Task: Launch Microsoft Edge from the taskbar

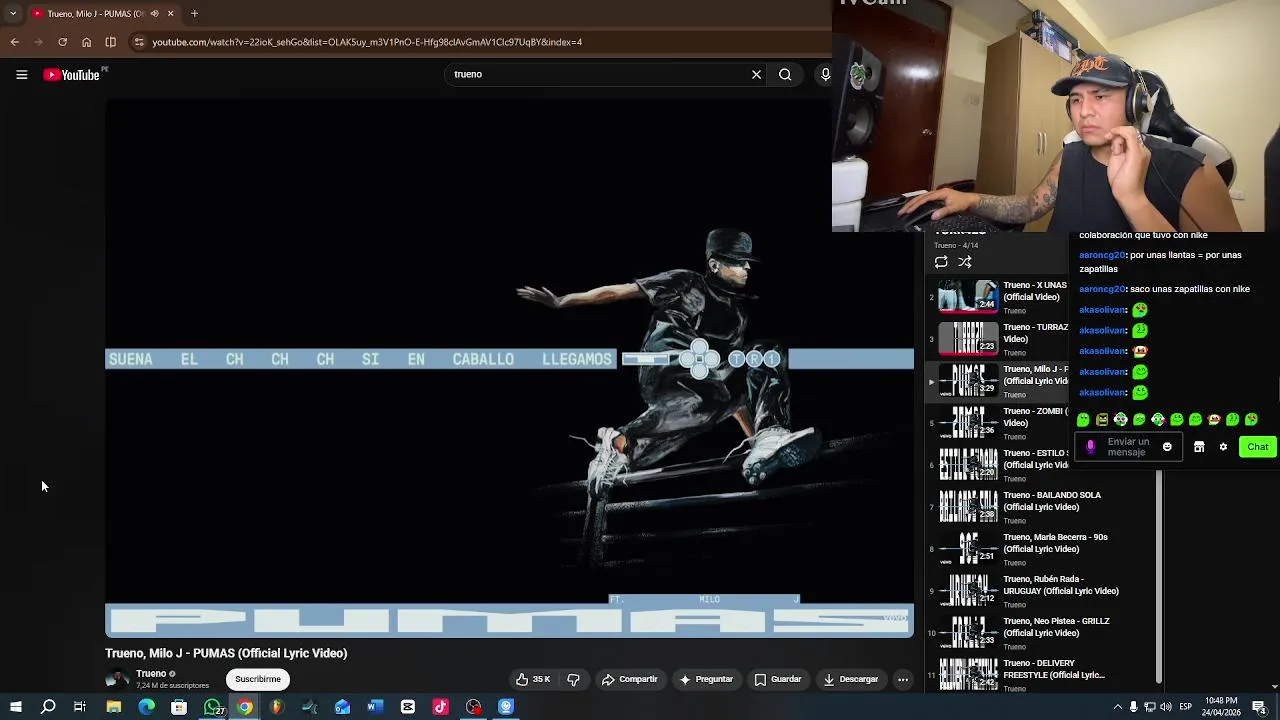Action: coord(147,707)
